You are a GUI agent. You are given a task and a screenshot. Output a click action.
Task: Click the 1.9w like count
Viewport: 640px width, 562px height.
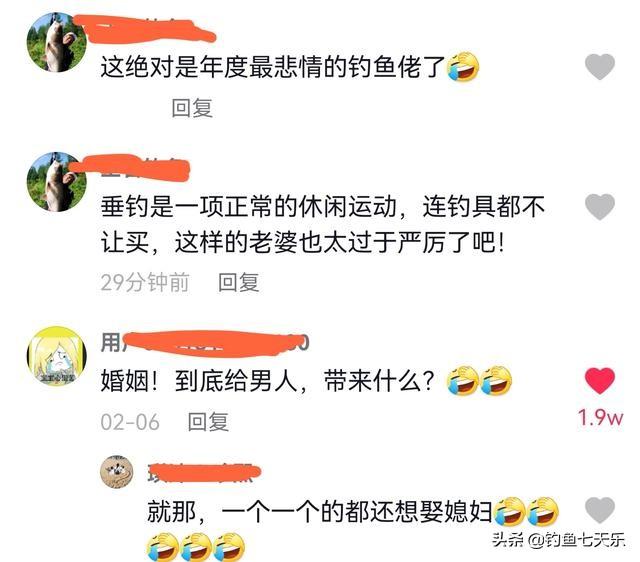[x=600, y=418]
